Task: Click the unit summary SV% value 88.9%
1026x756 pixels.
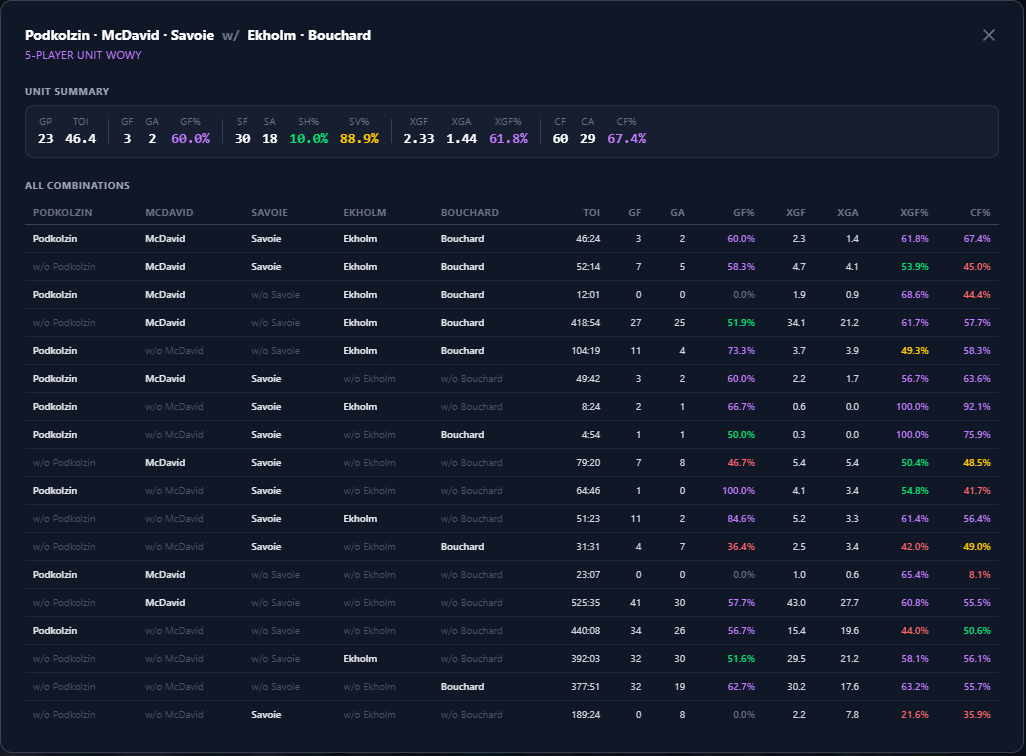Action: click(x=359, y=139)
